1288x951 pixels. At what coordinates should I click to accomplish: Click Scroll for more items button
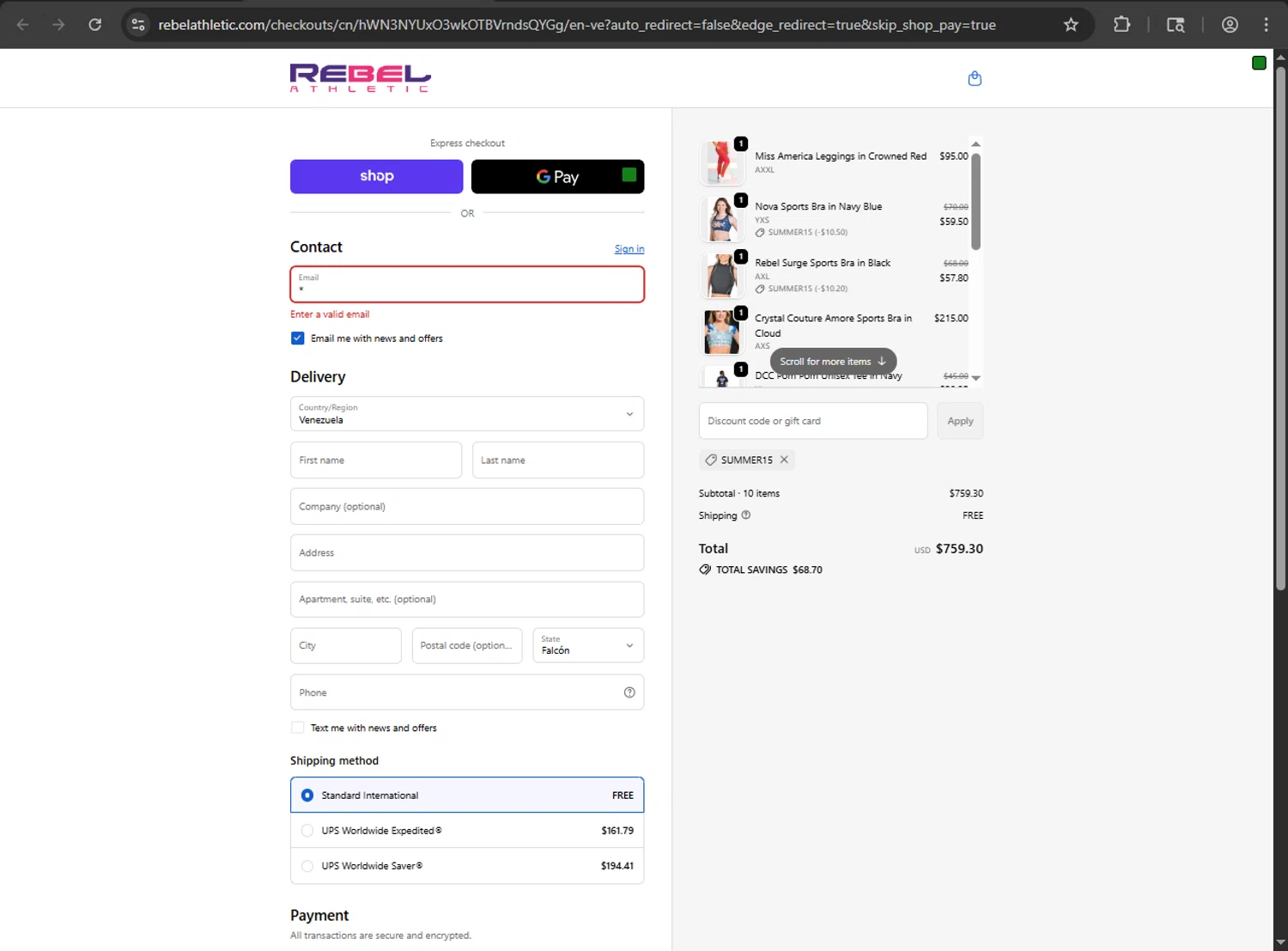(833, 362)
